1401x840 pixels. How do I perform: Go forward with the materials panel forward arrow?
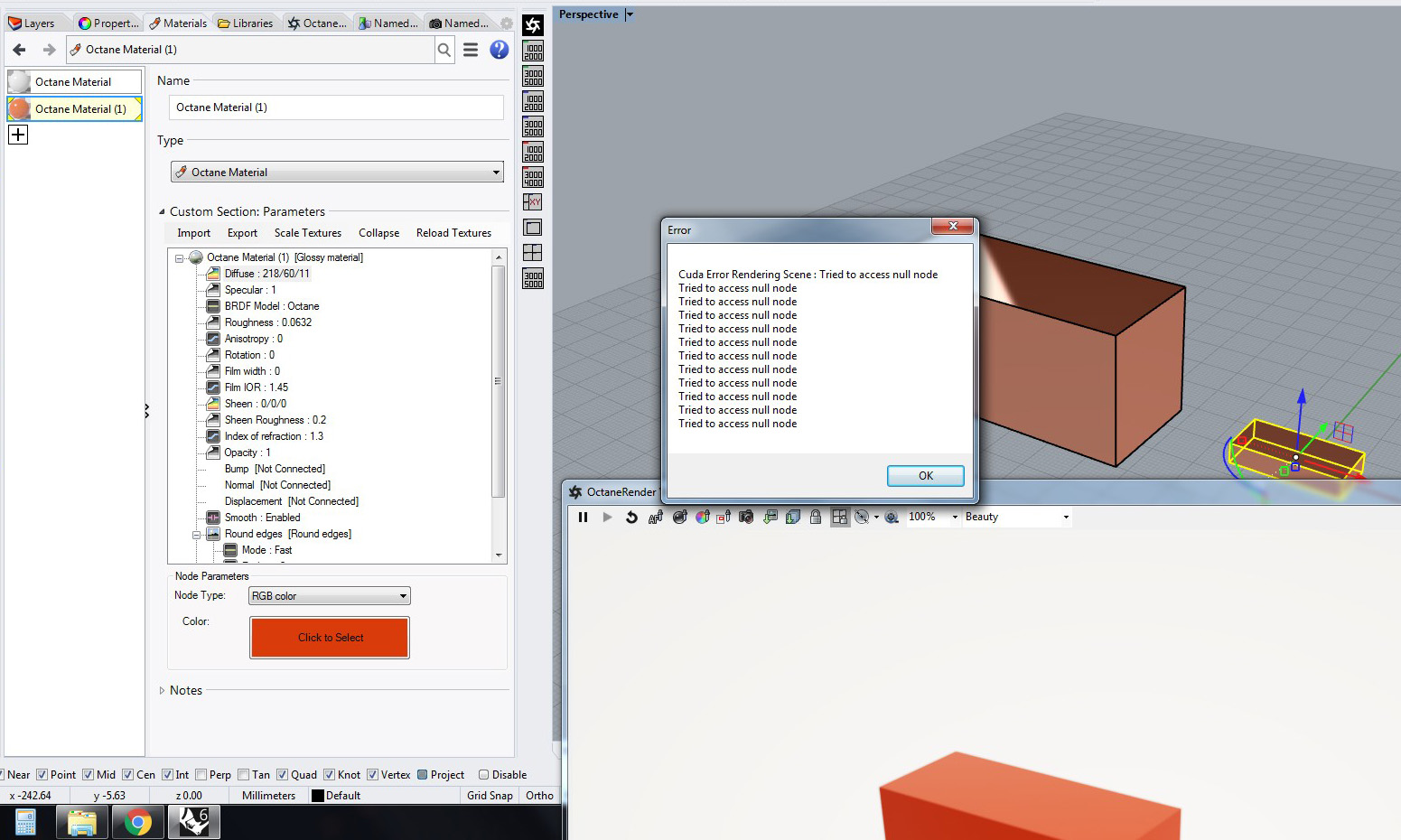pyautogui.click(x=50, y=50)
